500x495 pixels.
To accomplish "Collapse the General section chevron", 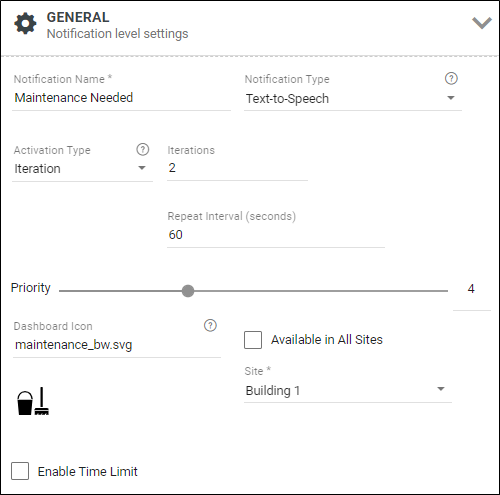I will click(482, 23).
